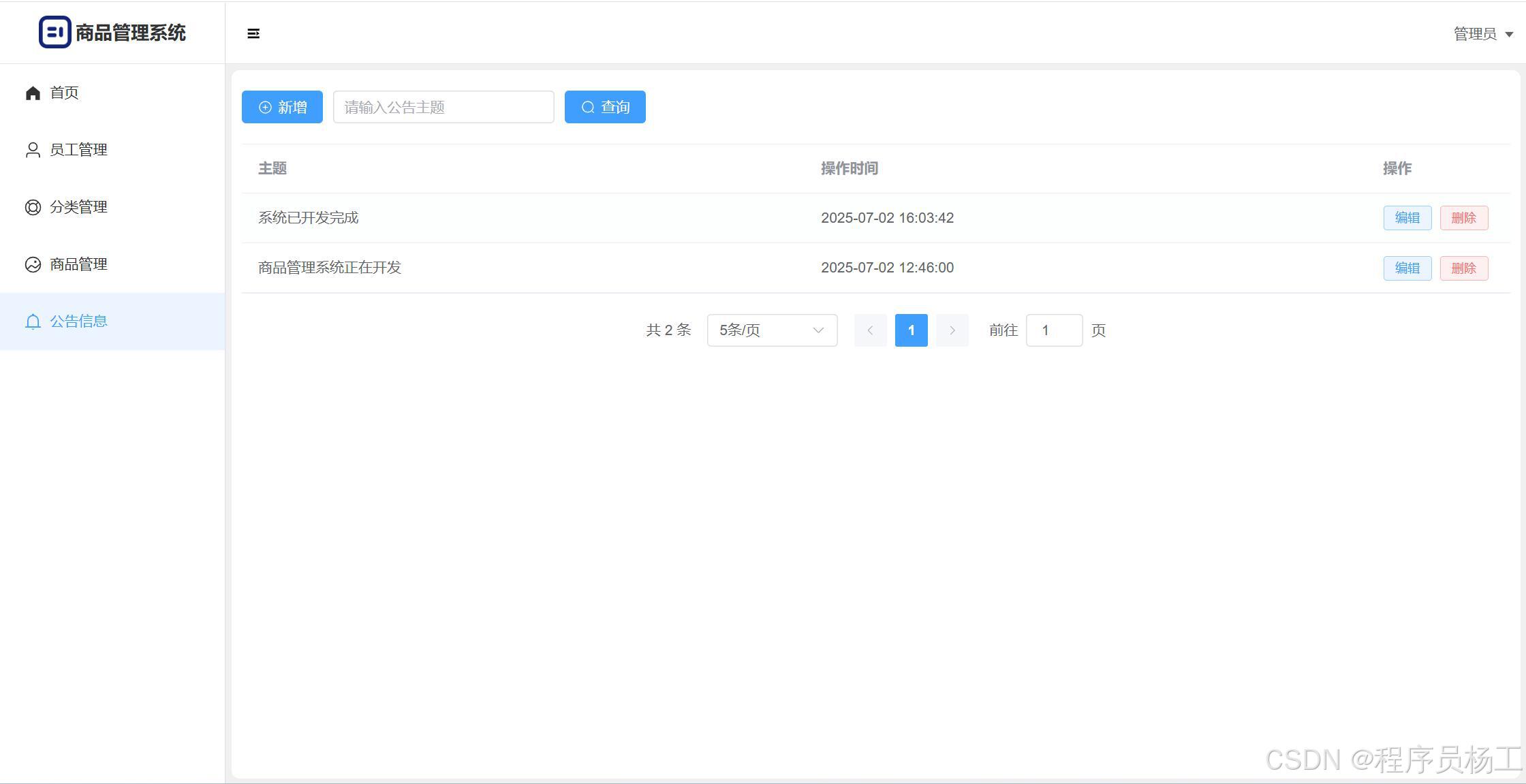
Task: Click the user icon beside 员工管理
Action: (x=33, y=150)
